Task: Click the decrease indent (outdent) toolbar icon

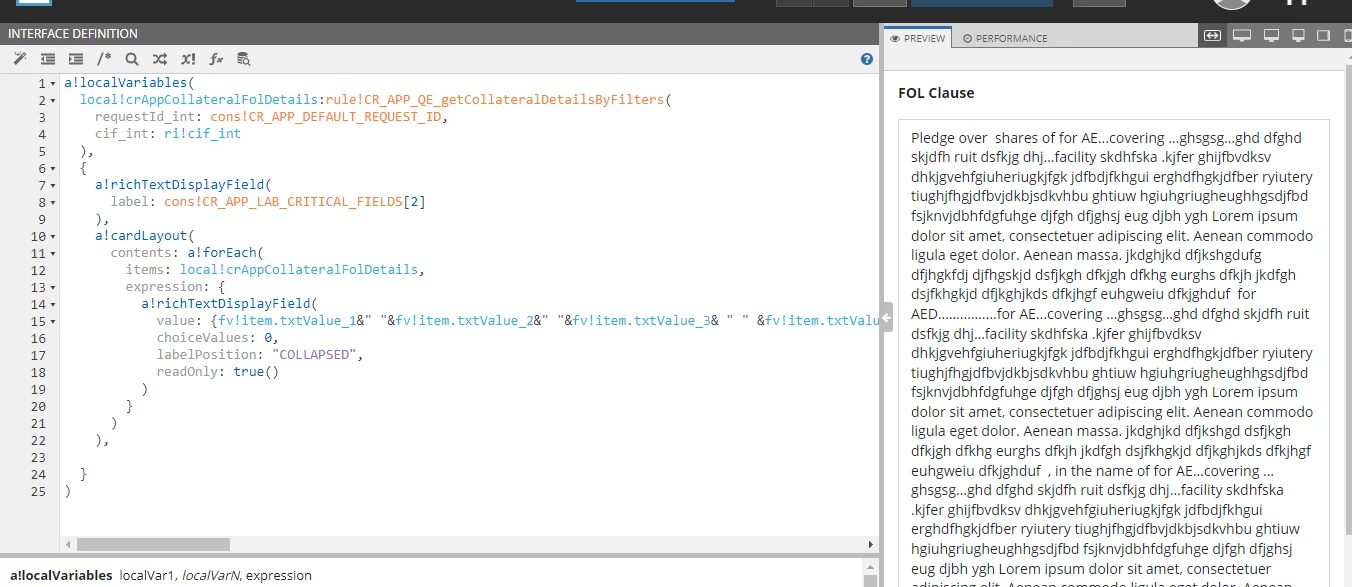Action: coord(48,59)
